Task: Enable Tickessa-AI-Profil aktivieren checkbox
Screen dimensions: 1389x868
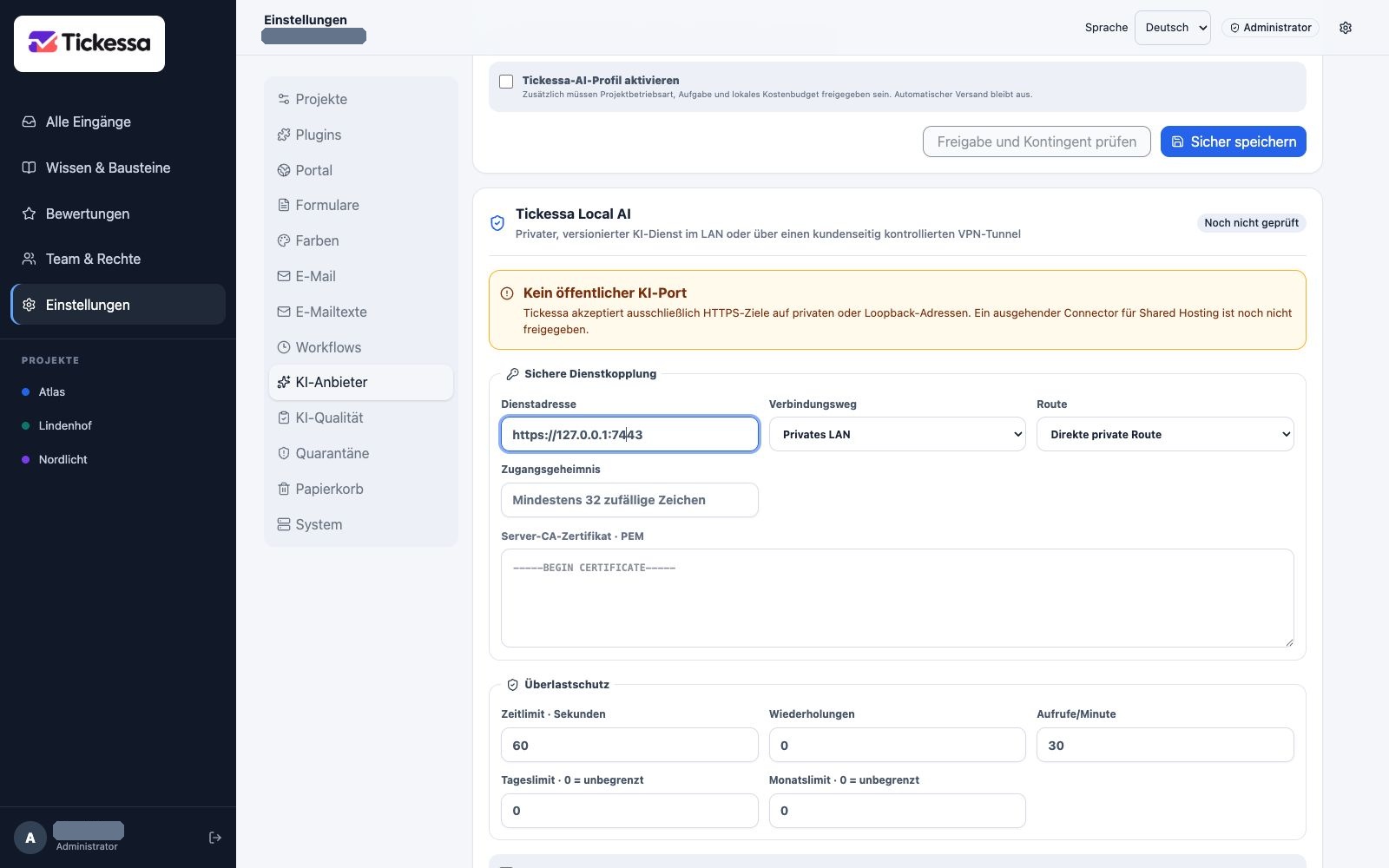Action: (506, 82)
